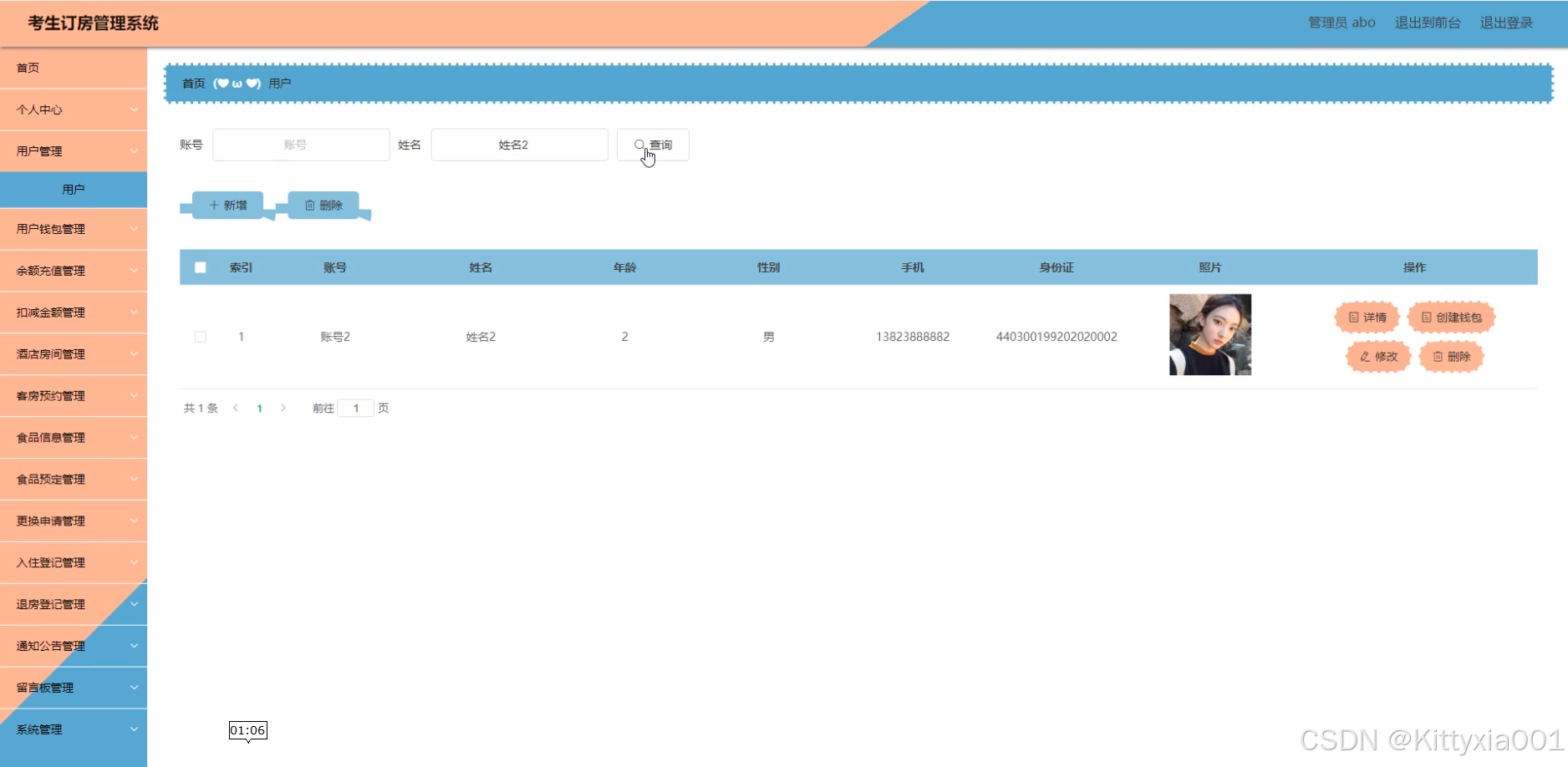This screenshot has width=1568, height=767.
Task: Click the 考生订房管理系统 title
Action: [93, 23]
